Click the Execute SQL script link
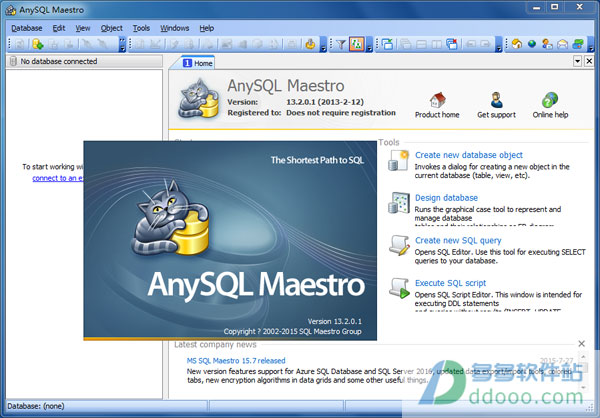 click(x=450, y=283)
